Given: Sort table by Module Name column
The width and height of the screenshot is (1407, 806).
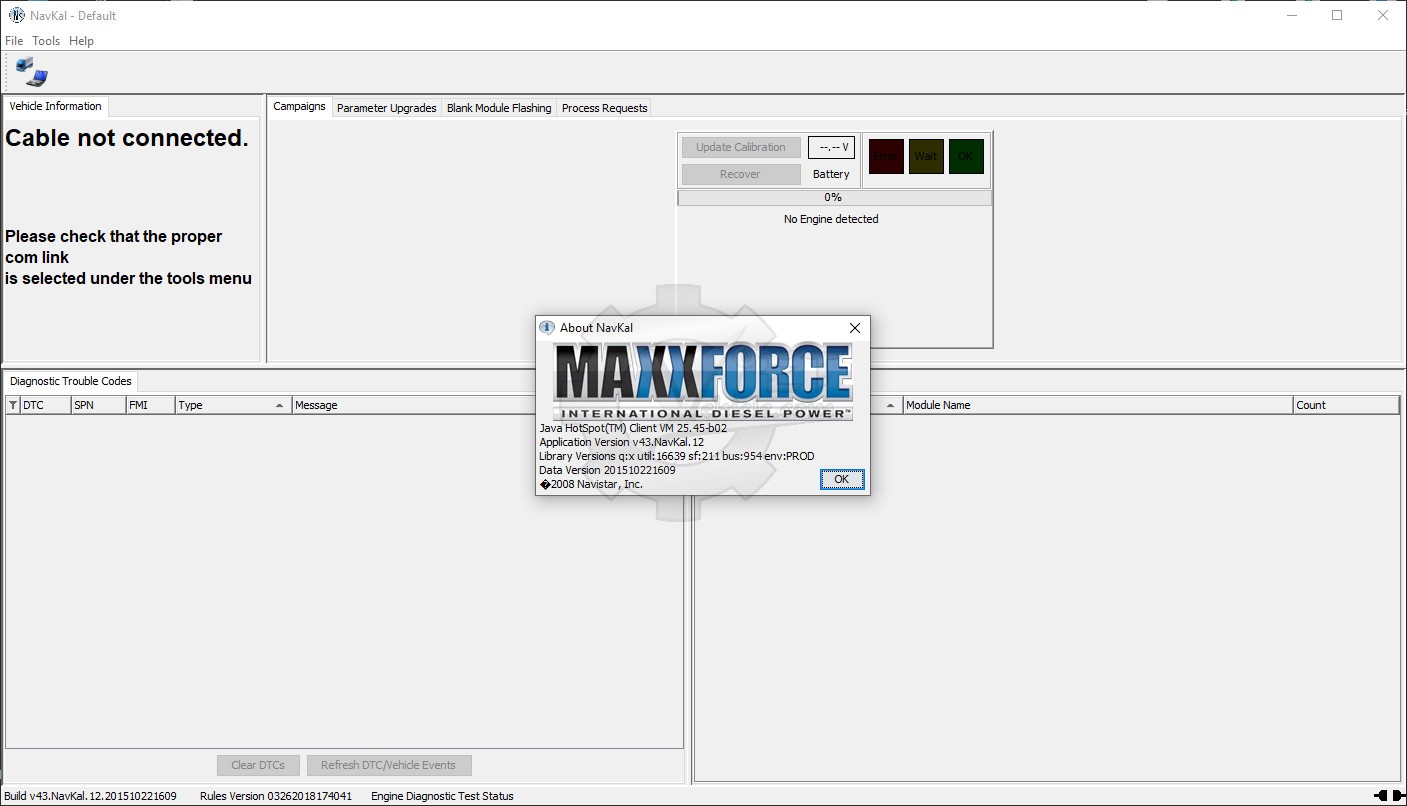Looking at the screenshot, I should click(x=1097, y=405).
